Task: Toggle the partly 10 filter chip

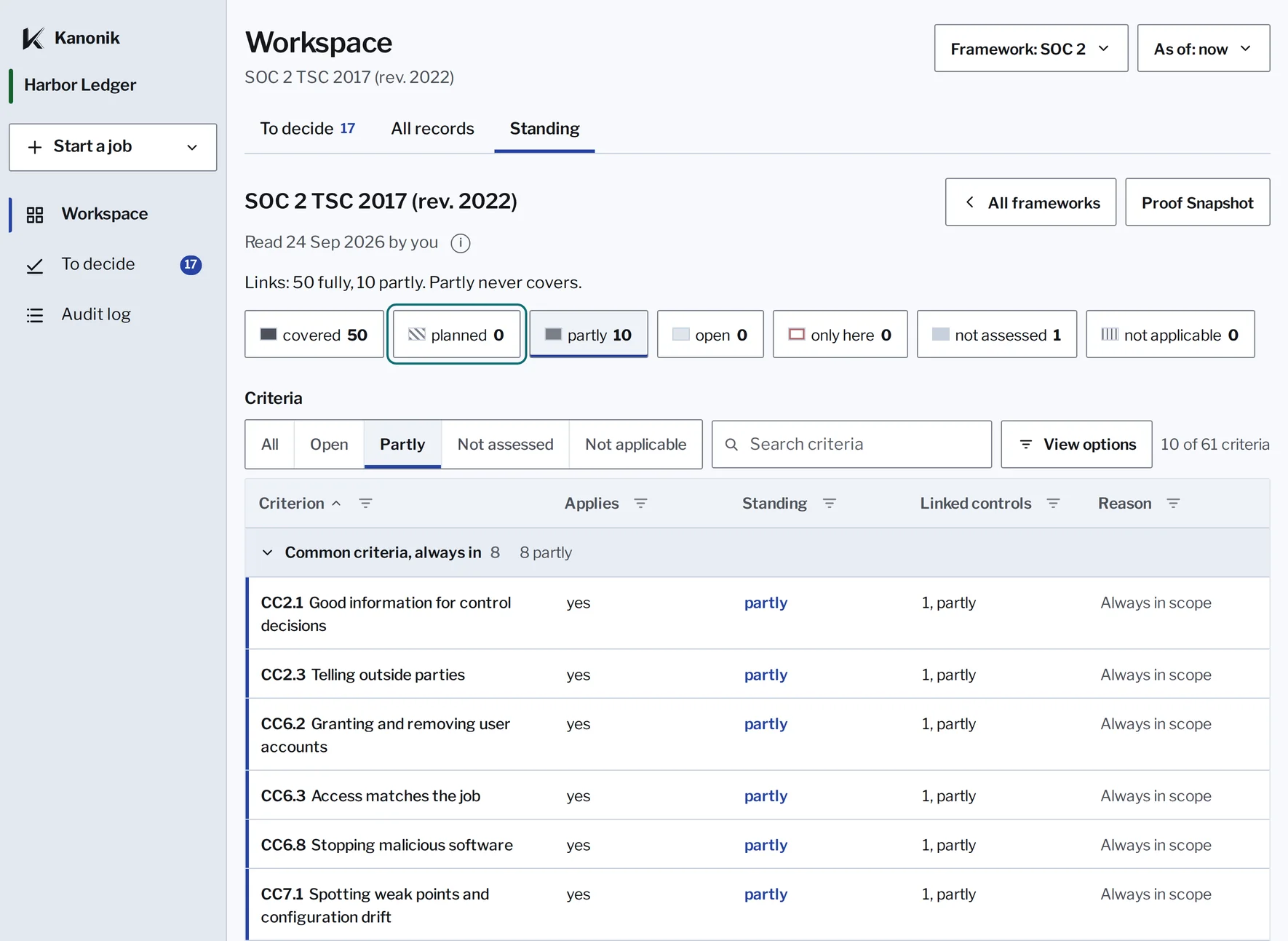Action: pos(589,335)
